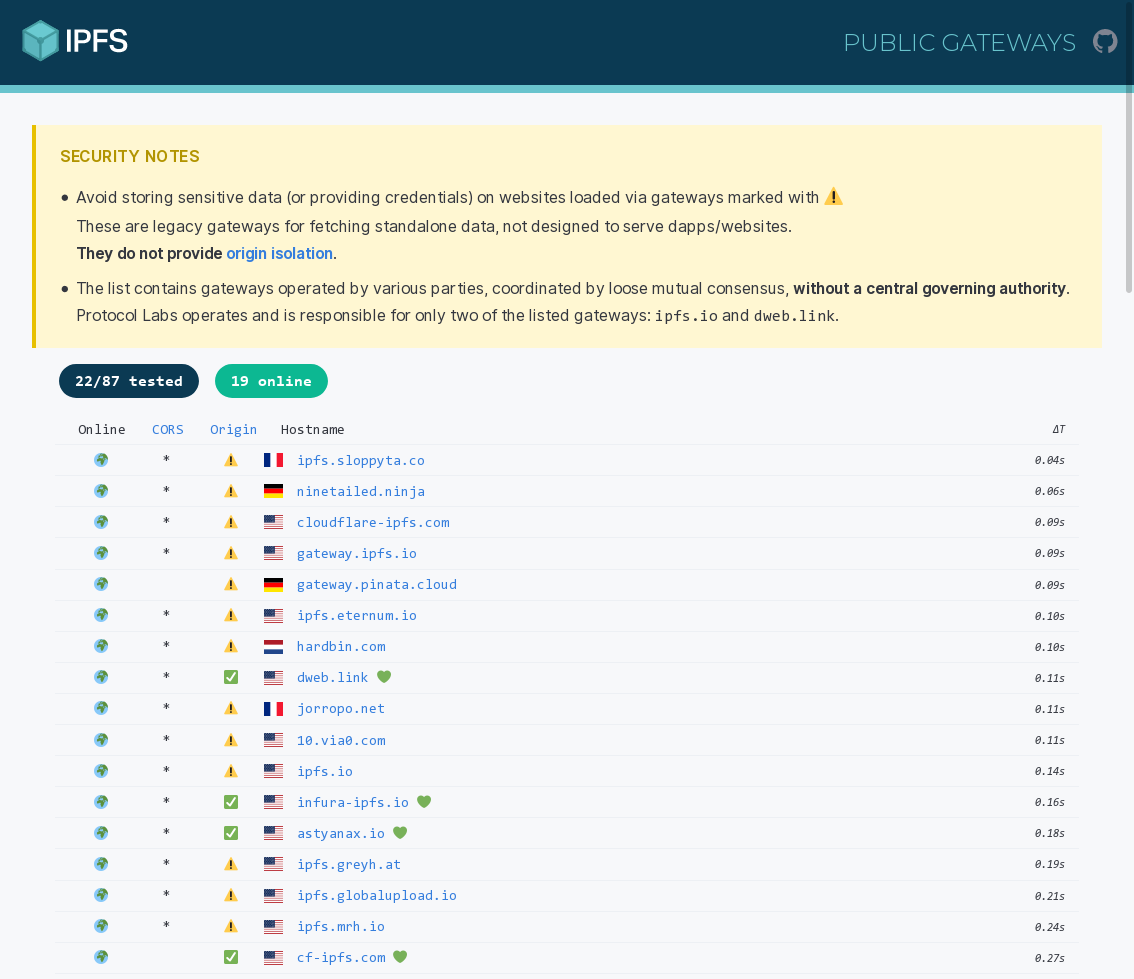
Task: Open the GitHub repository icon
Action: point(1105,41)
